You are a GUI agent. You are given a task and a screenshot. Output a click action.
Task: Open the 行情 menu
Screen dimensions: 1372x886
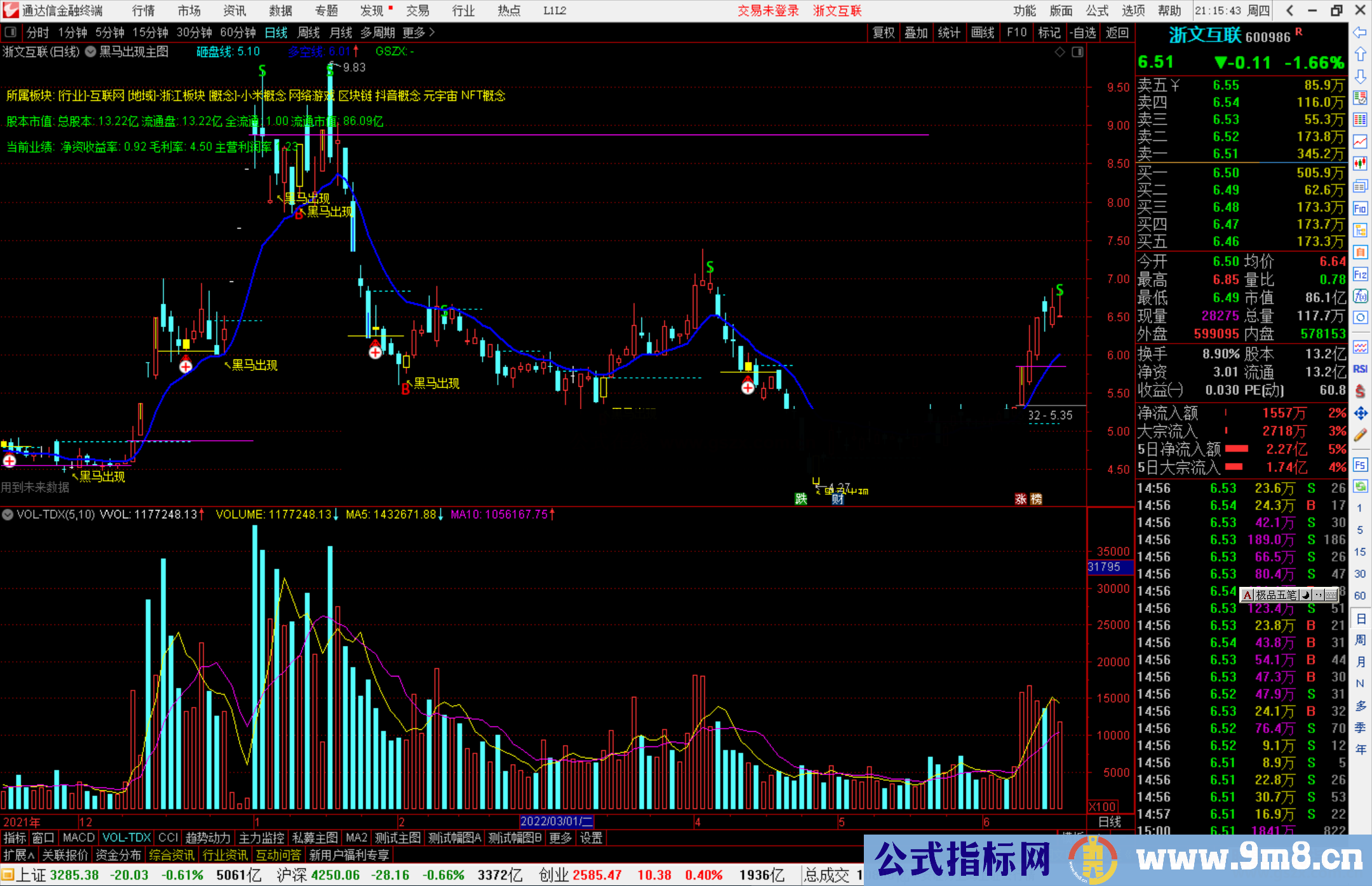143,11
